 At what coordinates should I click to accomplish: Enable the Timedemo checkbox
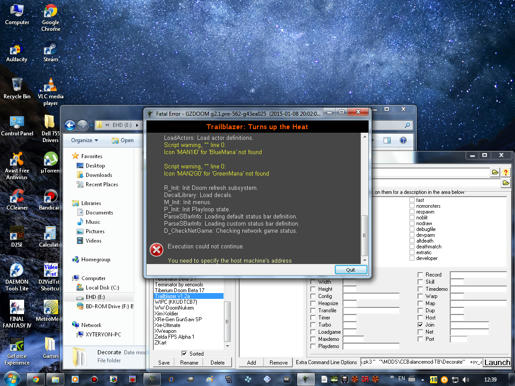pos(420,289)
